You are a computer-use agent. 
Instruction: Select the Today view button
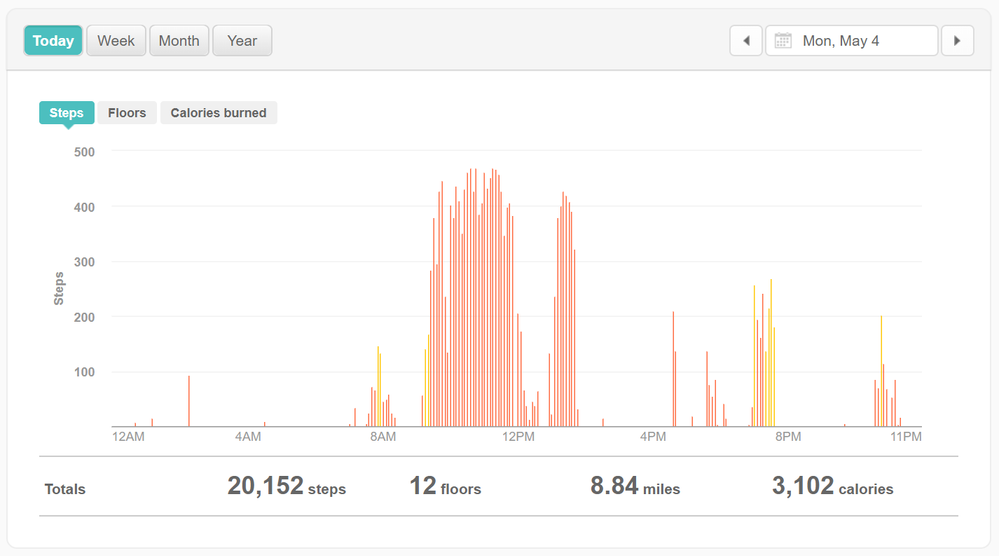(53, 41)
